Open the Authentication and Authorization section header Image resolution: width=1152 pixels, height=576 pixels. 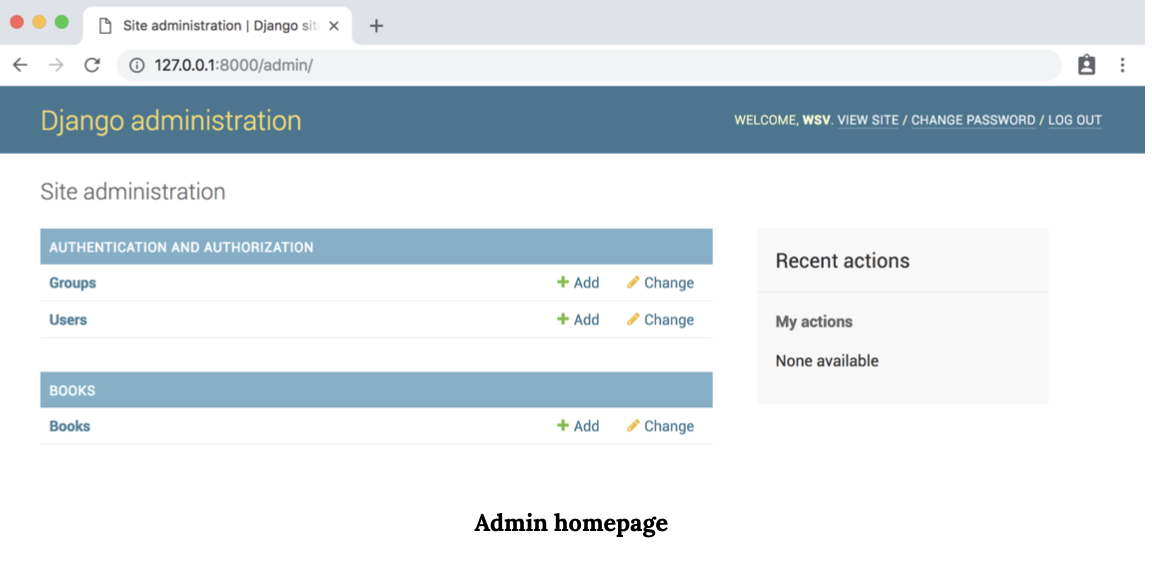coord(181,247)
